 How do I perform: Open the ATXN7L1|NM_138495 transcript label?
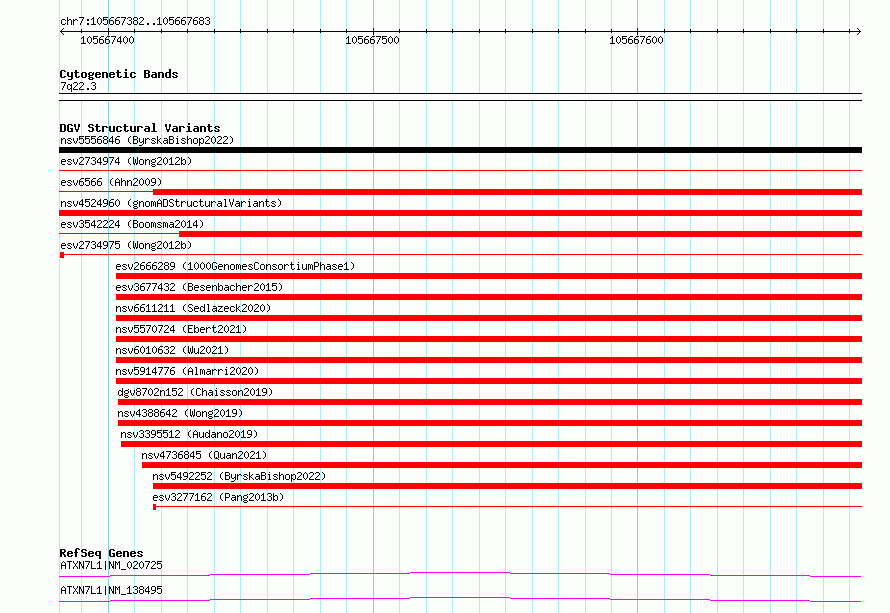(111, 590)
